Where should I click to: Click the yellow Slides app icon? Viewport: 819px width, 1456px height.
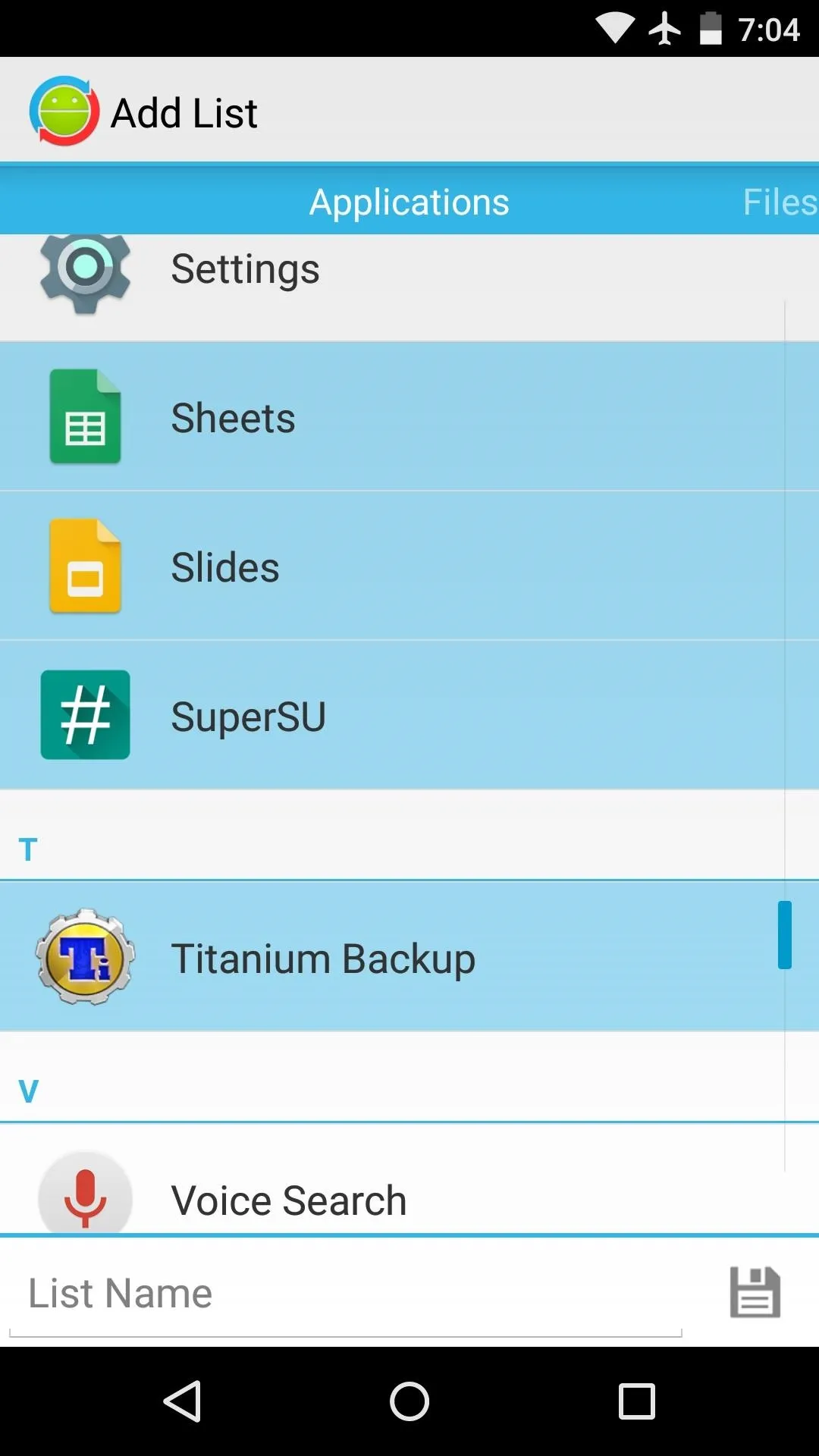85,566
